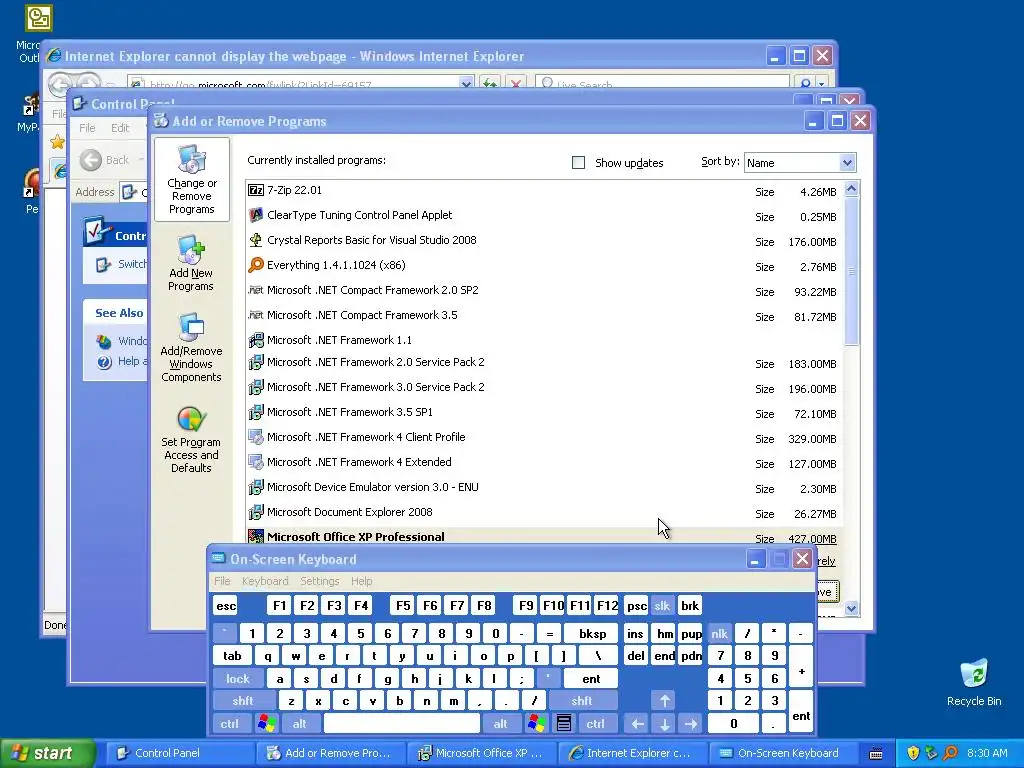Click the F12 key on keyboard
The height and width of the screenshot is (768, 1024).
click(x=607, y=606)
